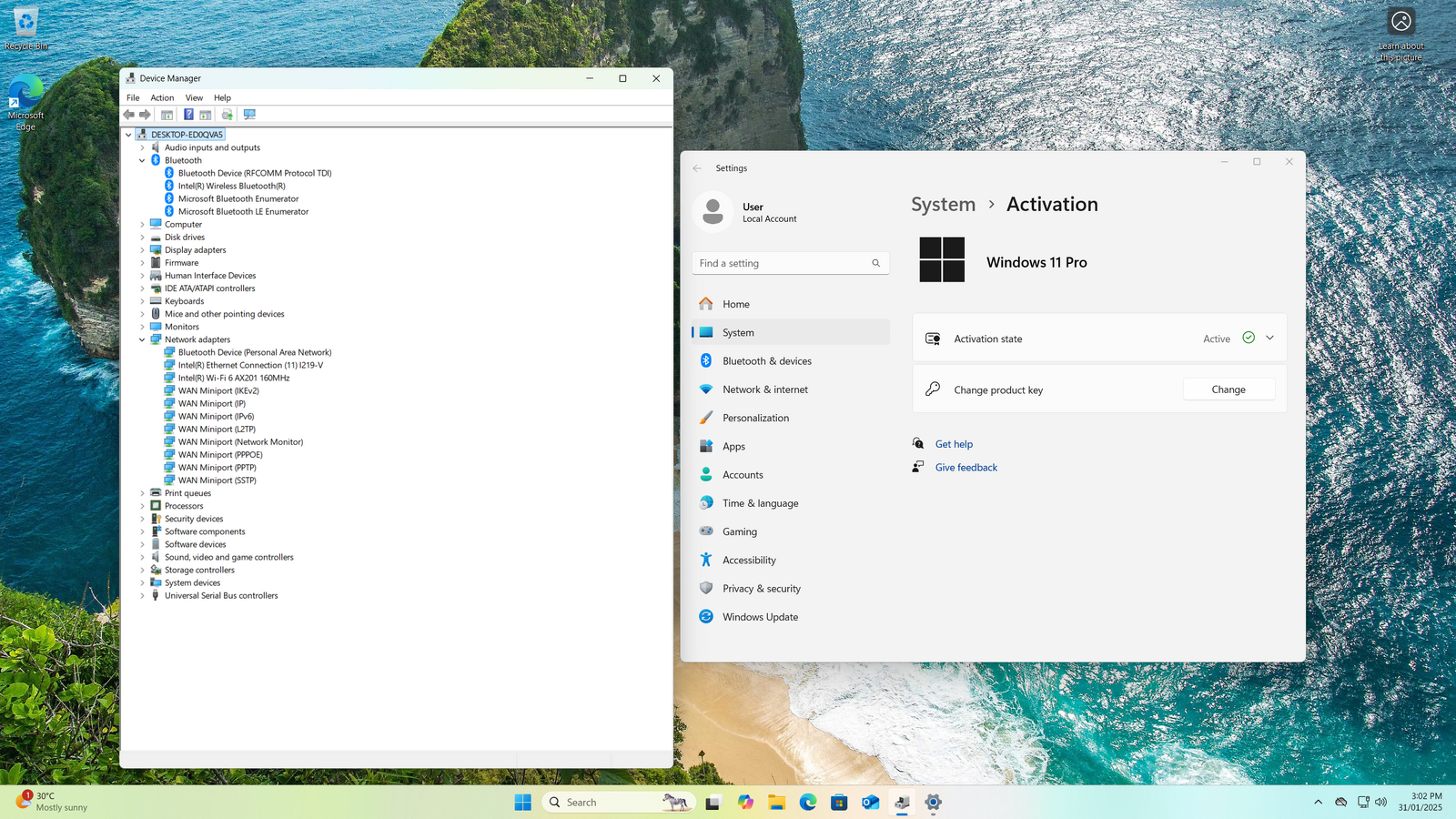Viewport: 1456px width, 819px height.
Task: Select Intel(R) Wireless Bluetooth(R) device
Action: pos(231,186)
